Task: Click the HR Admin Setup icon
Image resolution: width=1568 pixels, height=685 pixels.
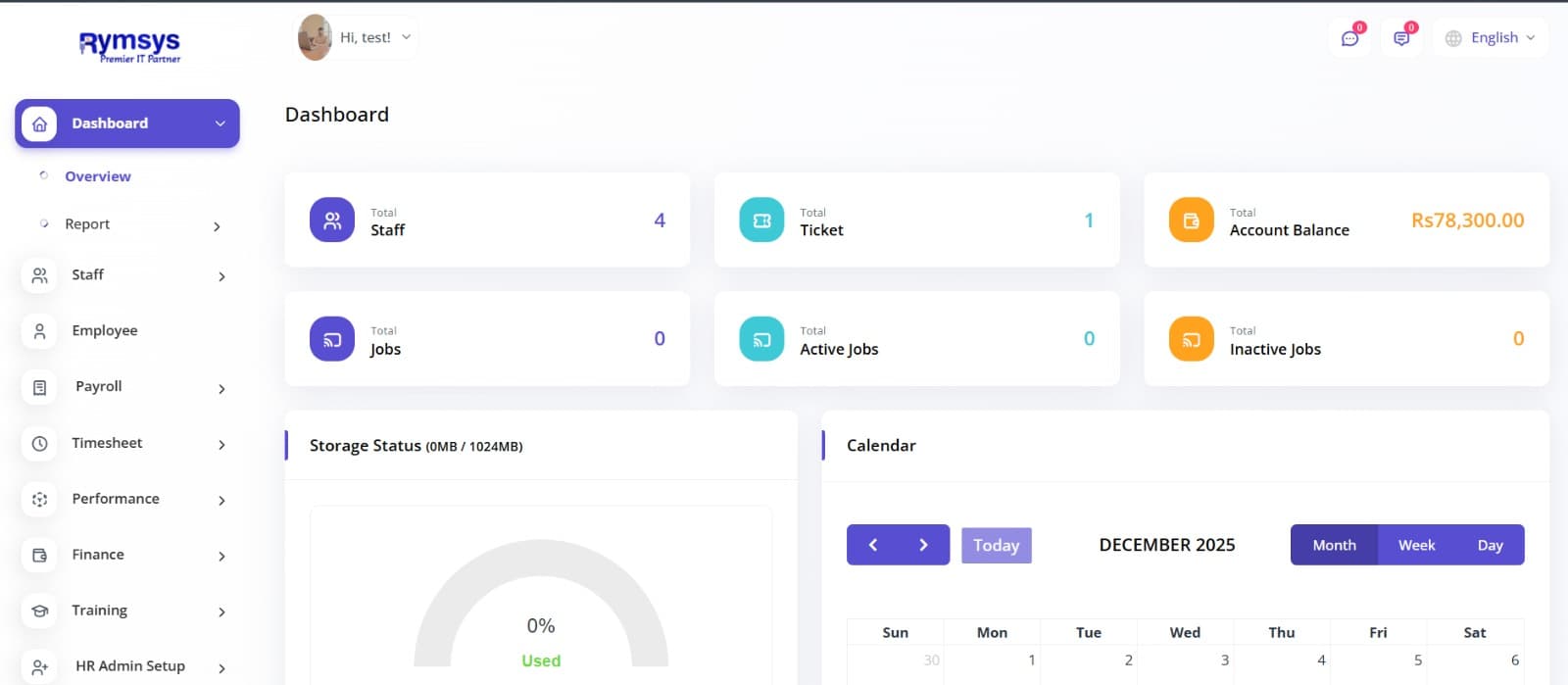Action: 39,666
